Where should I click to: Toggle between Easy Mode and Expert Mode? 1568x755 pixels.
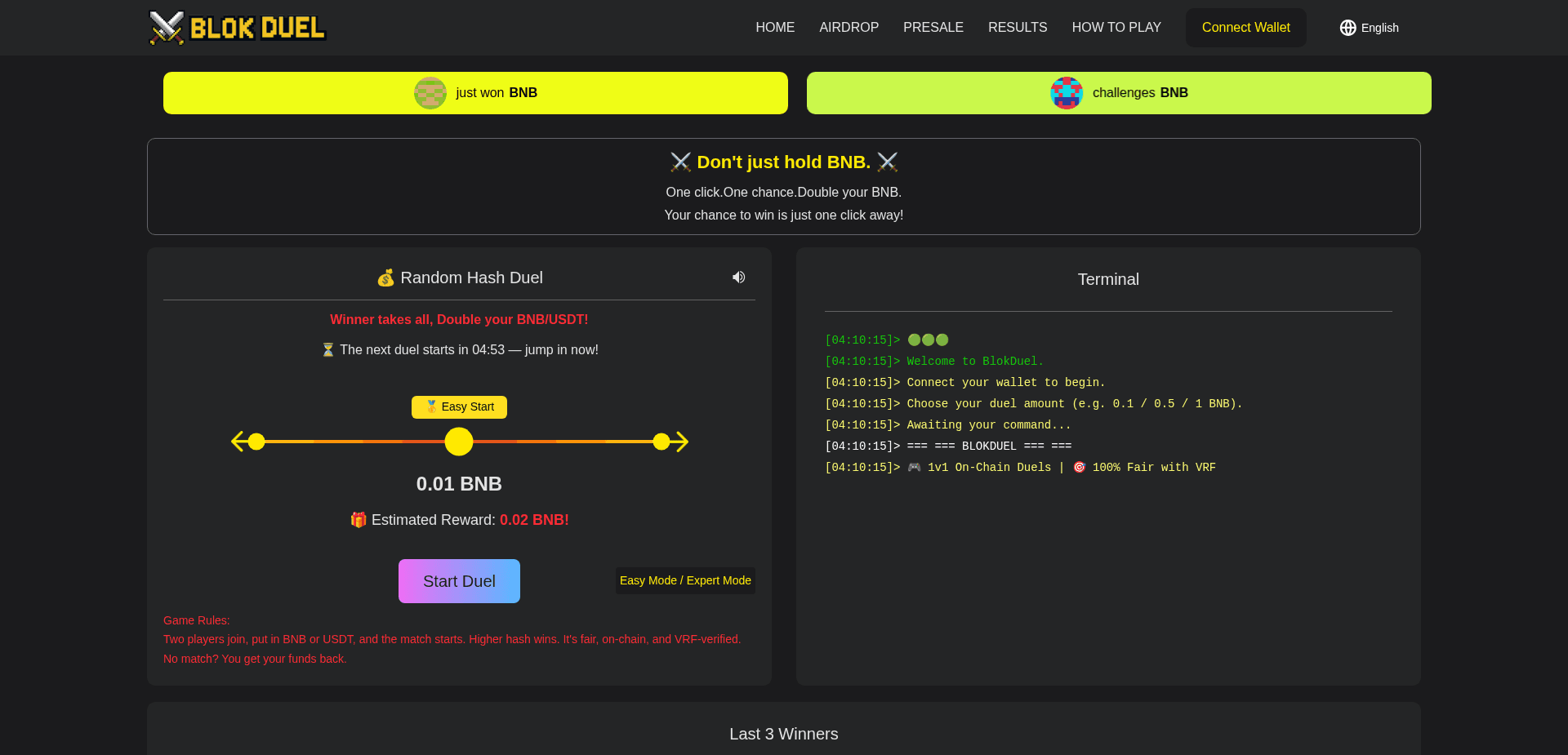point(684,580)
